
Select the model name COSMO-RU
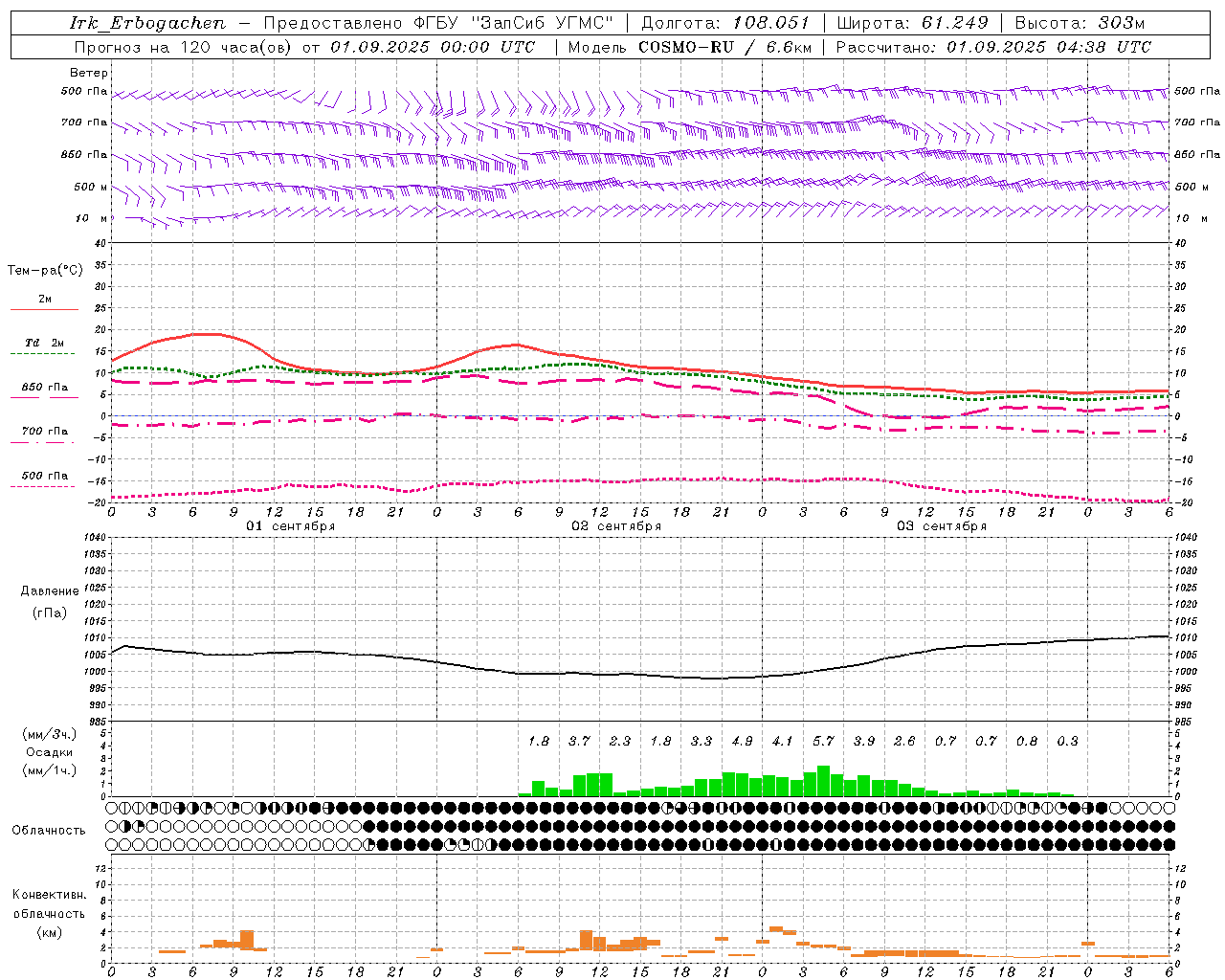pos(685,47)
